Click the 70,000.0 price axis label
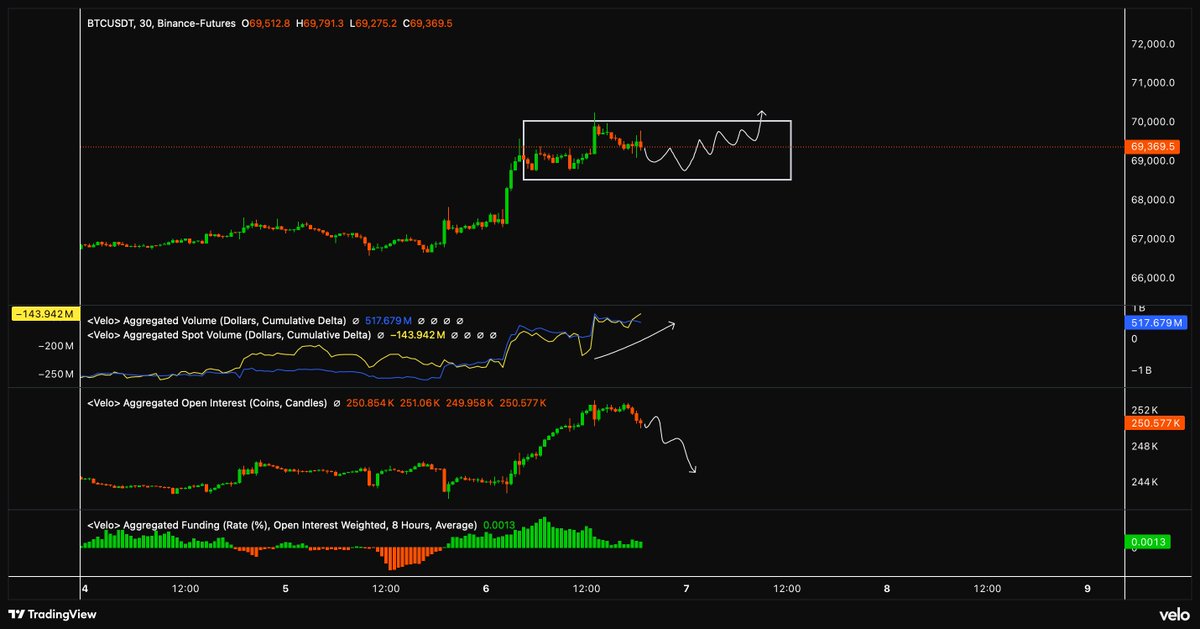The width and height of the screenshot is (1200, 629). click(1152, 122)
